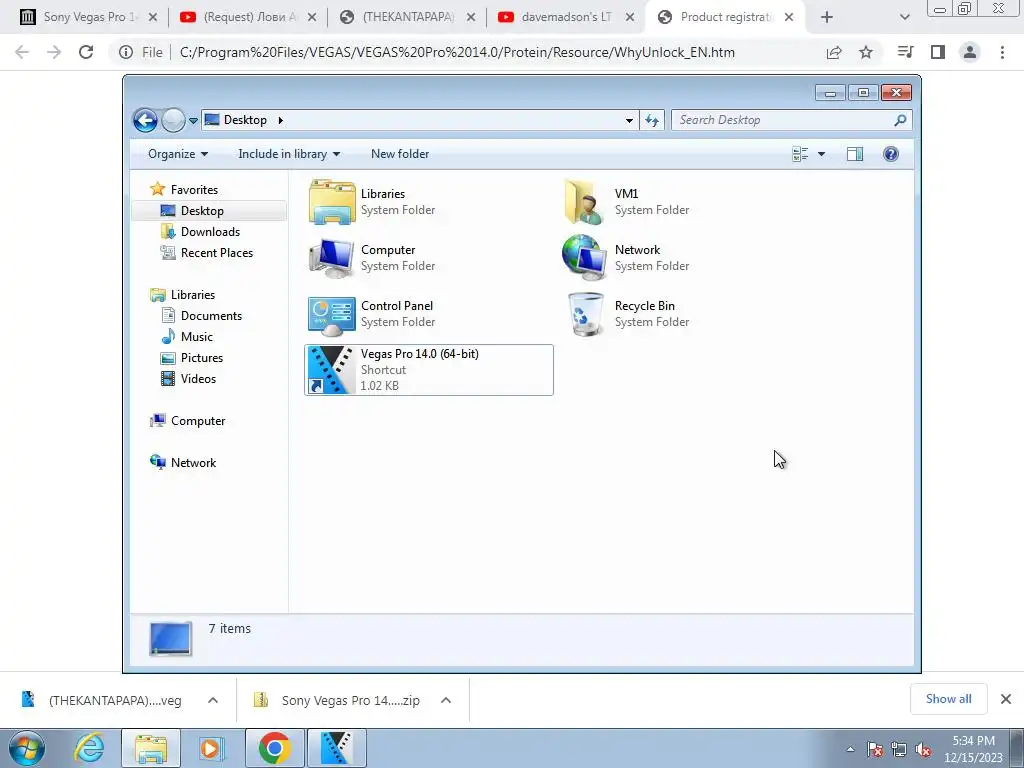1024x768 pixels.
Task: Select the Control Panel icon
Action: [332, 315]
